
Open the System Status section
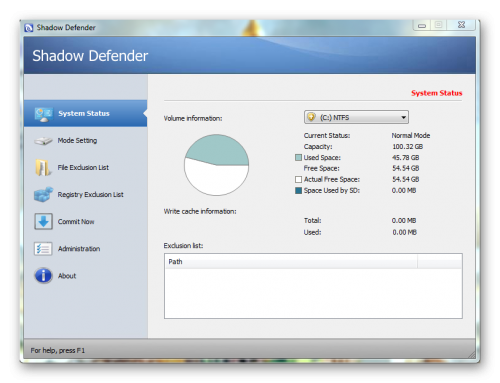[85, 113]
